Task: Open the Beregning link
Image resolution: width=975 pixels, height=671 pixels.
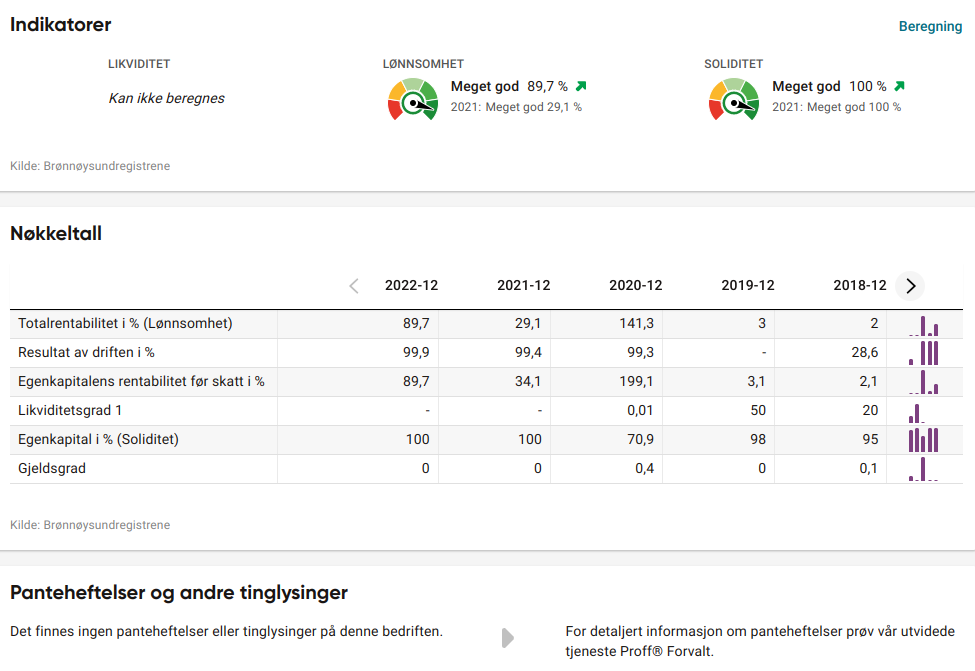Action: (x=930, y=27)
